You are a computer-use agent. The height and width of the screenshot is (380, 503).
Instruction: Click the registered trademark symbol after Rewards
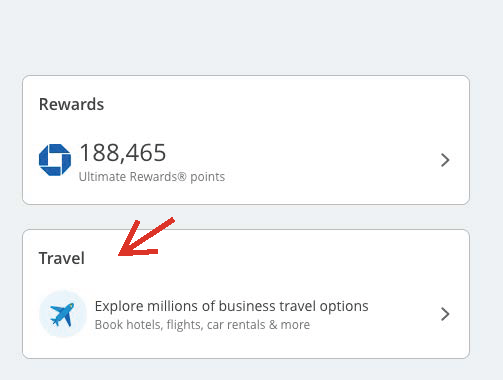click(x=182, y=176)
